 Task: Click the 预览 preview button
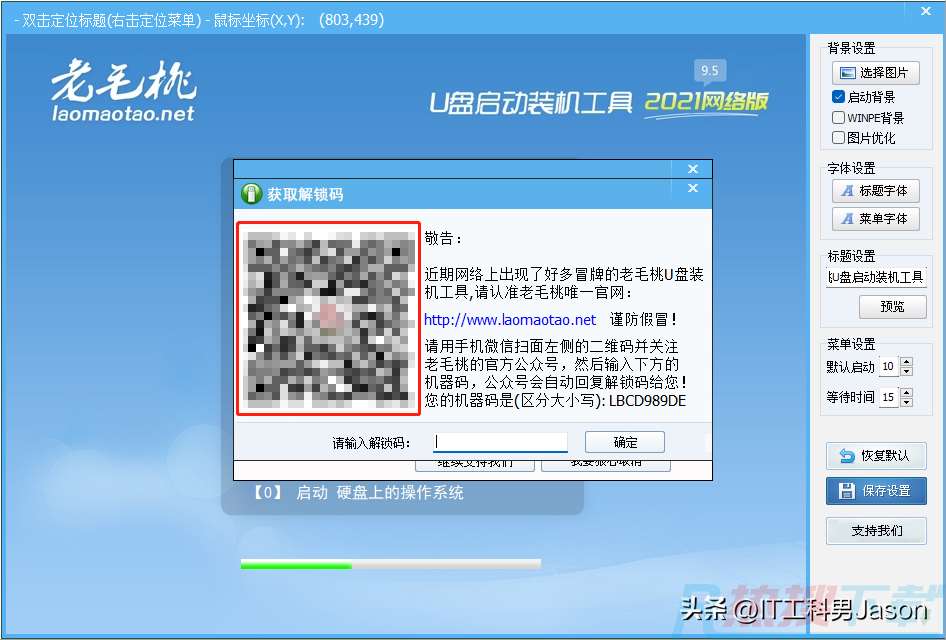pos(892,307)
